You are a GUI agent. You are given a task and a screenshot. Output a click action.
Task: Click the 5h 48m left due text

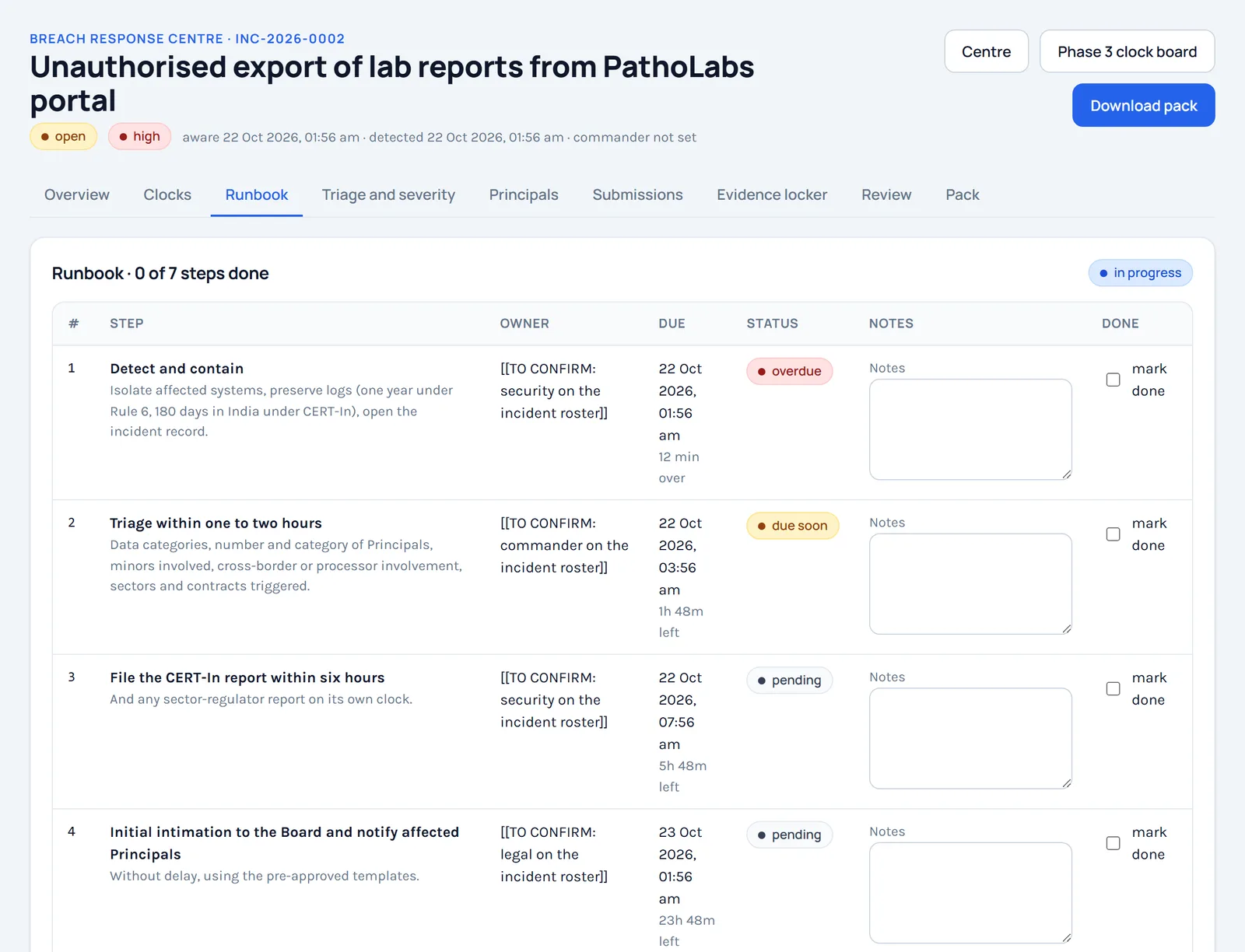[x=682, y=776]
